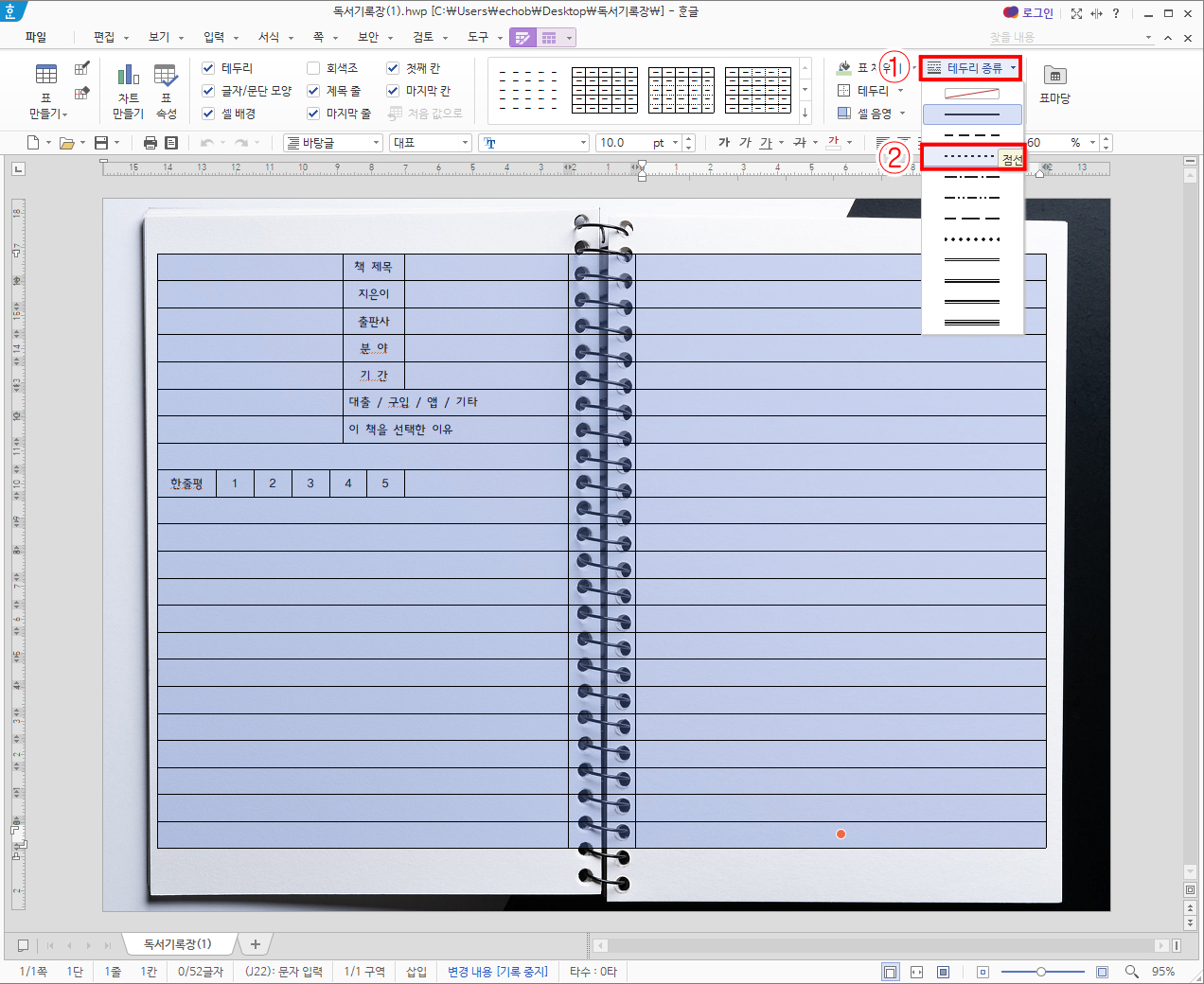Switch to page-width view icon in status bar
Screen dimensions: 1204x984
(916, 972)
